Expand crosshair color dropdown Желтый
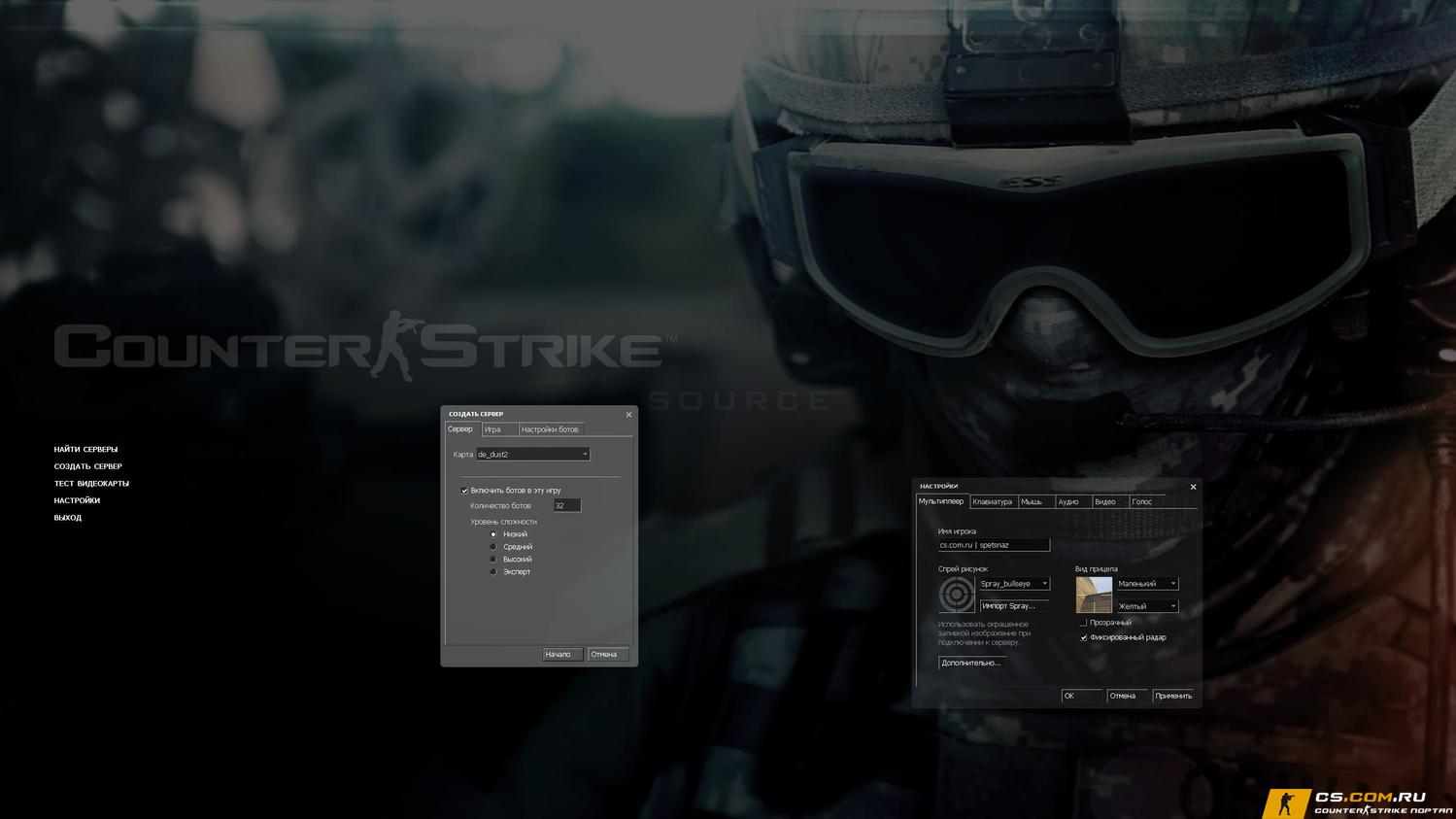The width and height of the screenshot is (1456, 819). [x=1147, y=606]
